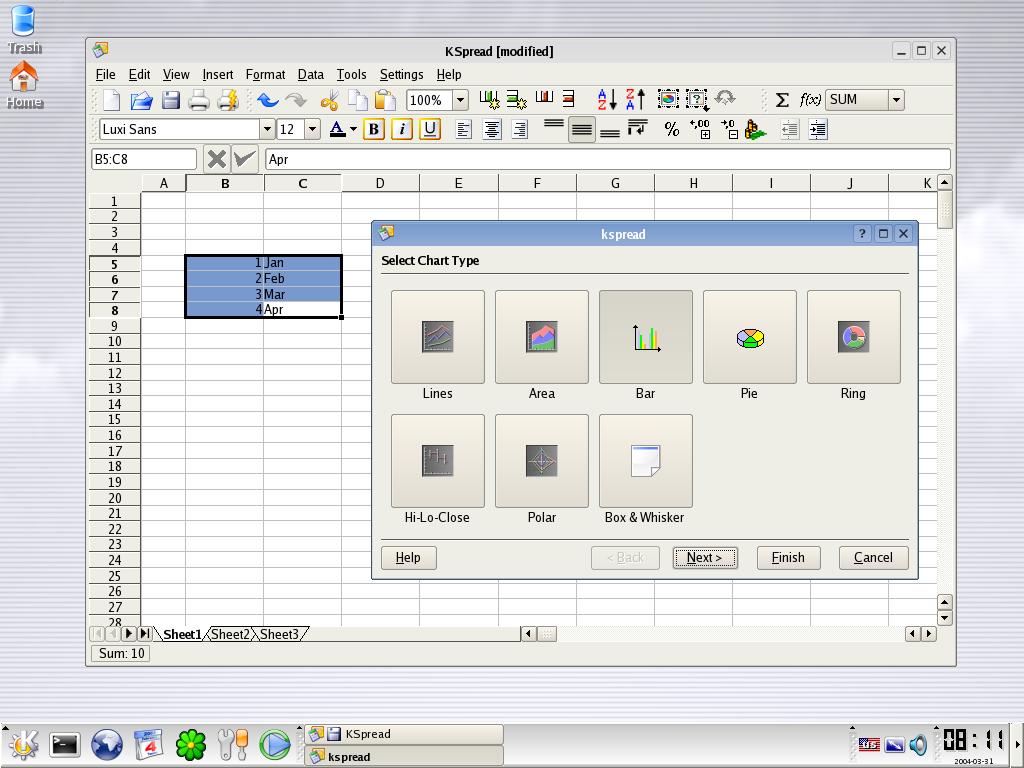This screenshot has height=768, width=1024.
Task: Apply percent format to cells
Action: point(672,129)
